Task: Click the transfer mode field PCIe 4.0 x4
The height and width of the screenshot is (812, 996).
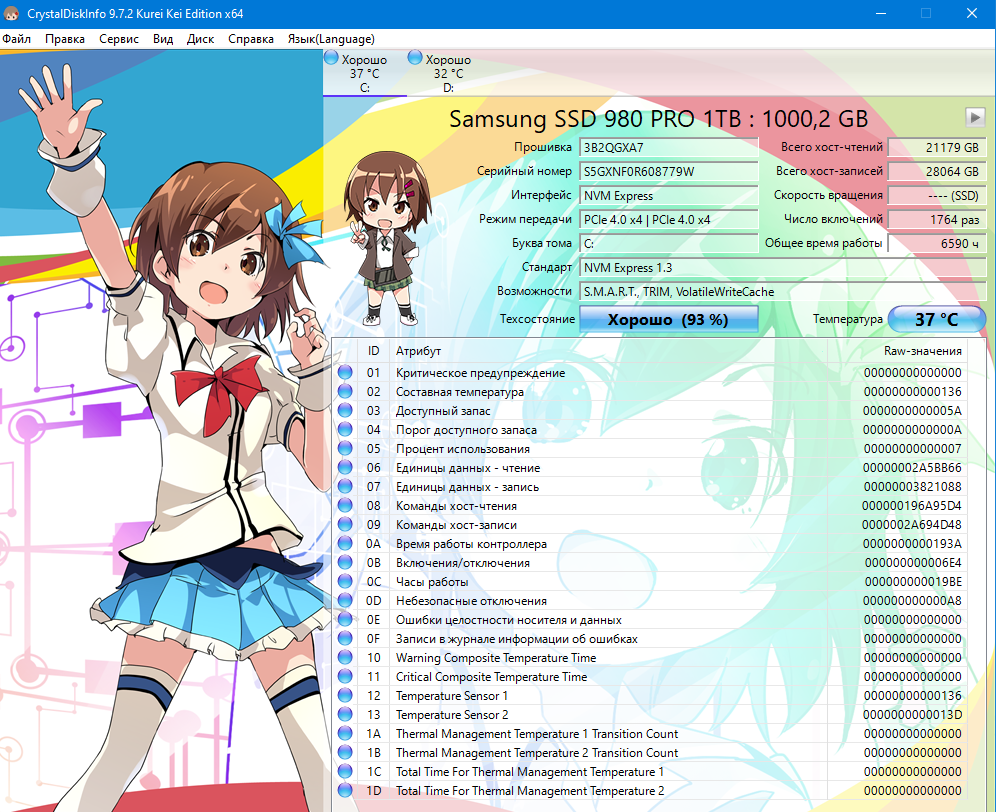Action: [669, 220]
